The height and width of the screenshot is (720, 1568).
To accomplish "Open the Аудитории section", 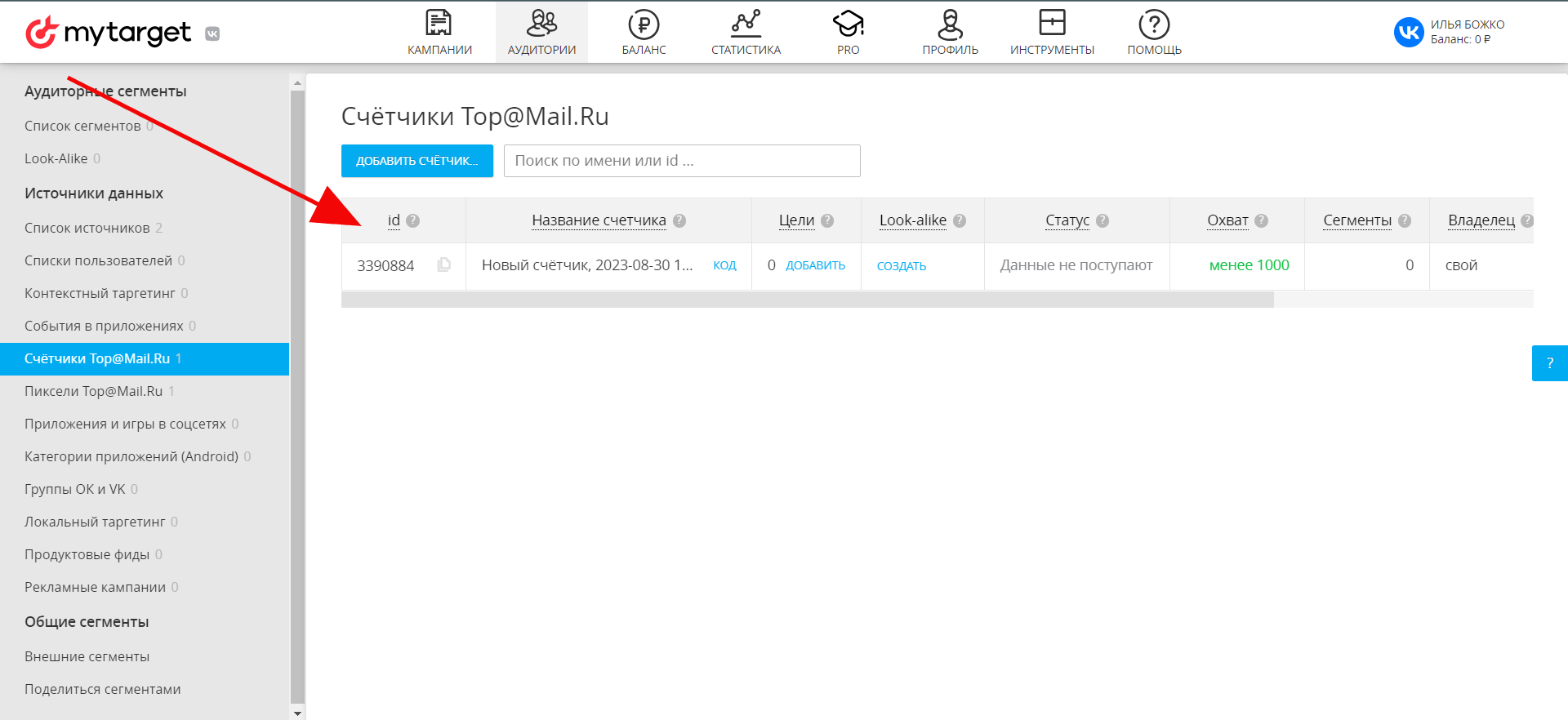I will (541, 33).
